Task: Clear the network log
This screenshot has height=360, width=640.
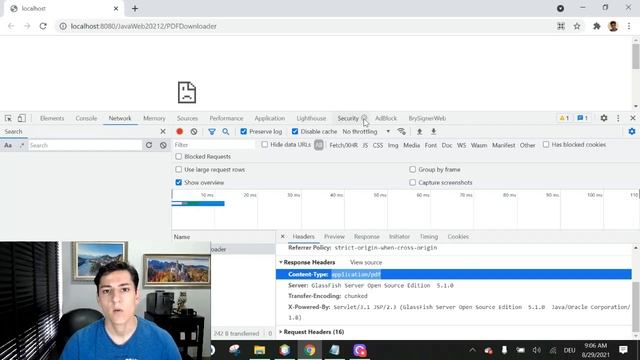Action: tap(194, 131)
